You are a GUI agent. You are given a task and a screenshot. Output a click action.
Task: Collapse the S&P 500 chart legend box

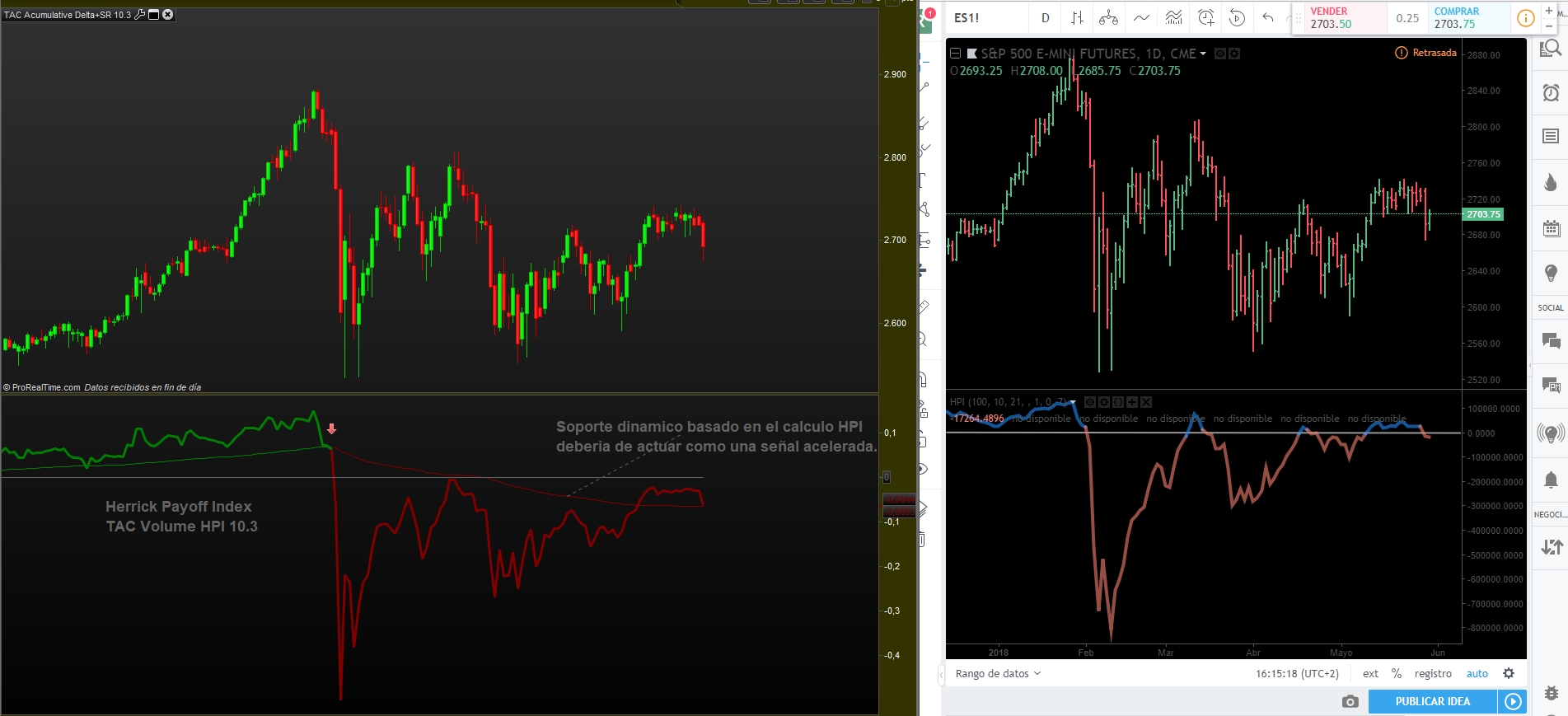coord(956,54)
